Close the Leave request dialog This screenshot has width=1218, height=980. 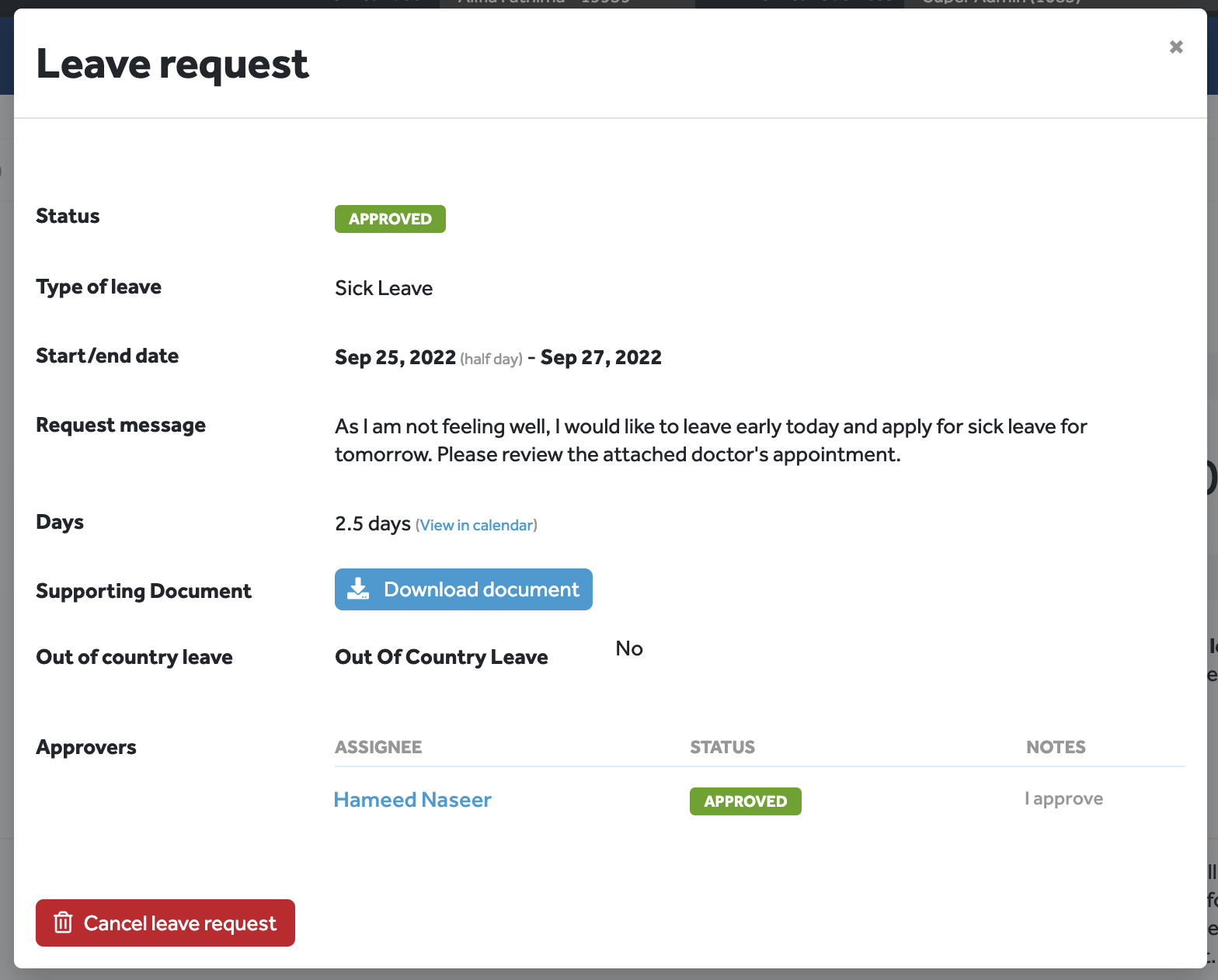click(x=1176, y=47)
